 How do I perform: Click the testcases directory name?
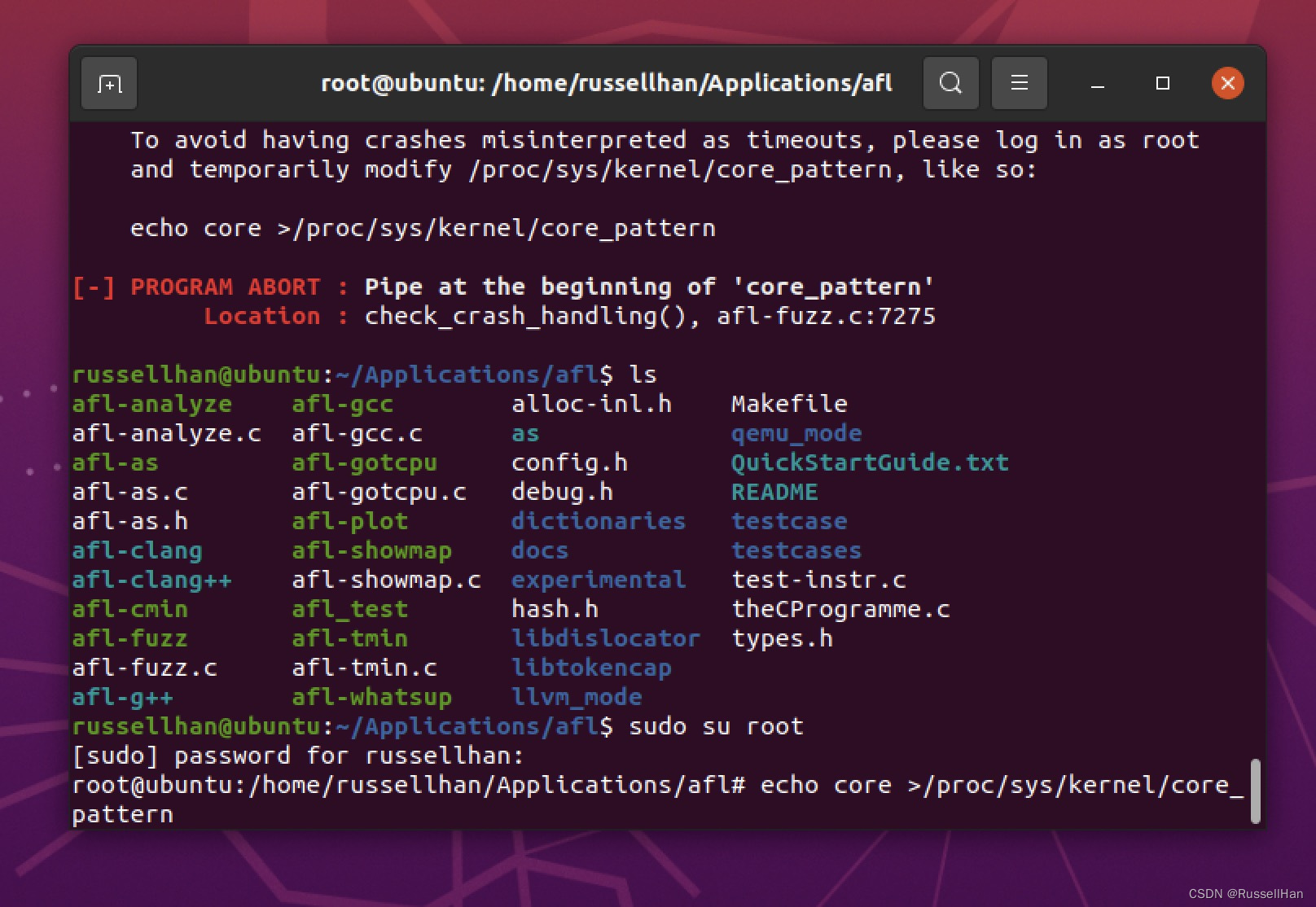(797, 550)
